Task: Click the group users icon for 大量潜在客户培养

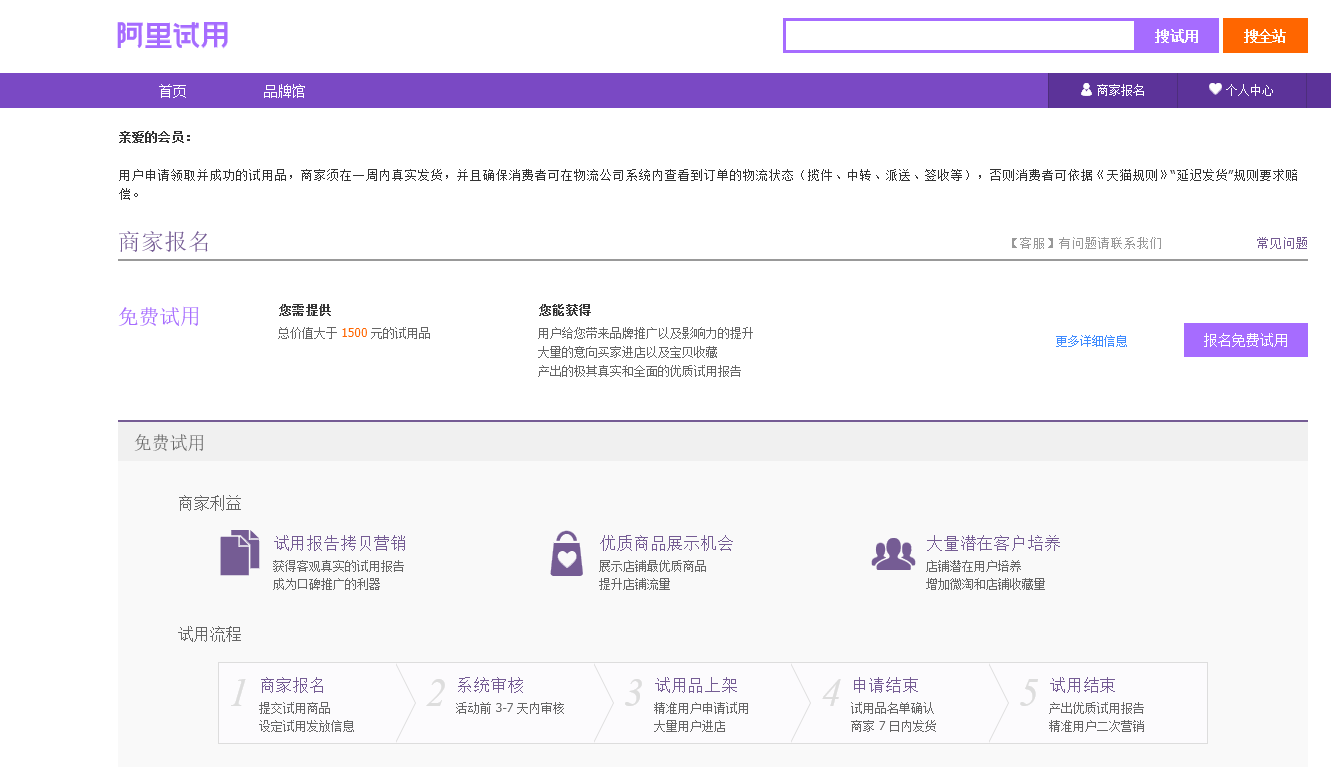Action: click(893, 554)
